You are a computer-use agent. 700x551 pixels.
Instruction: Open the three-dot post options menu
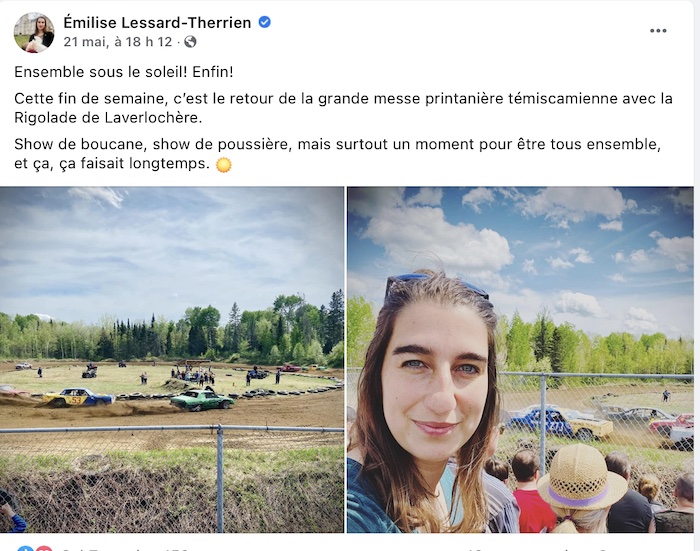click(658, 30)
